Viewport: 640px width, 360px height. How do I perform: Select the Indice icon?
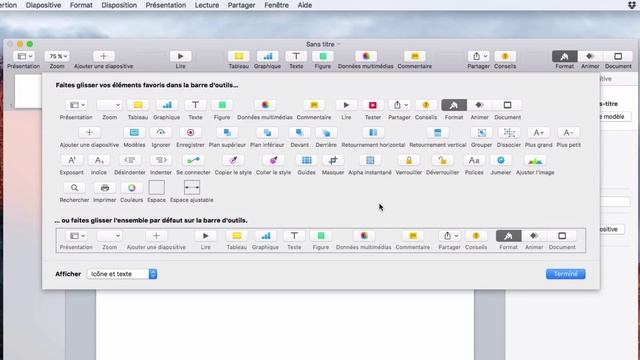tap(99, 160)
